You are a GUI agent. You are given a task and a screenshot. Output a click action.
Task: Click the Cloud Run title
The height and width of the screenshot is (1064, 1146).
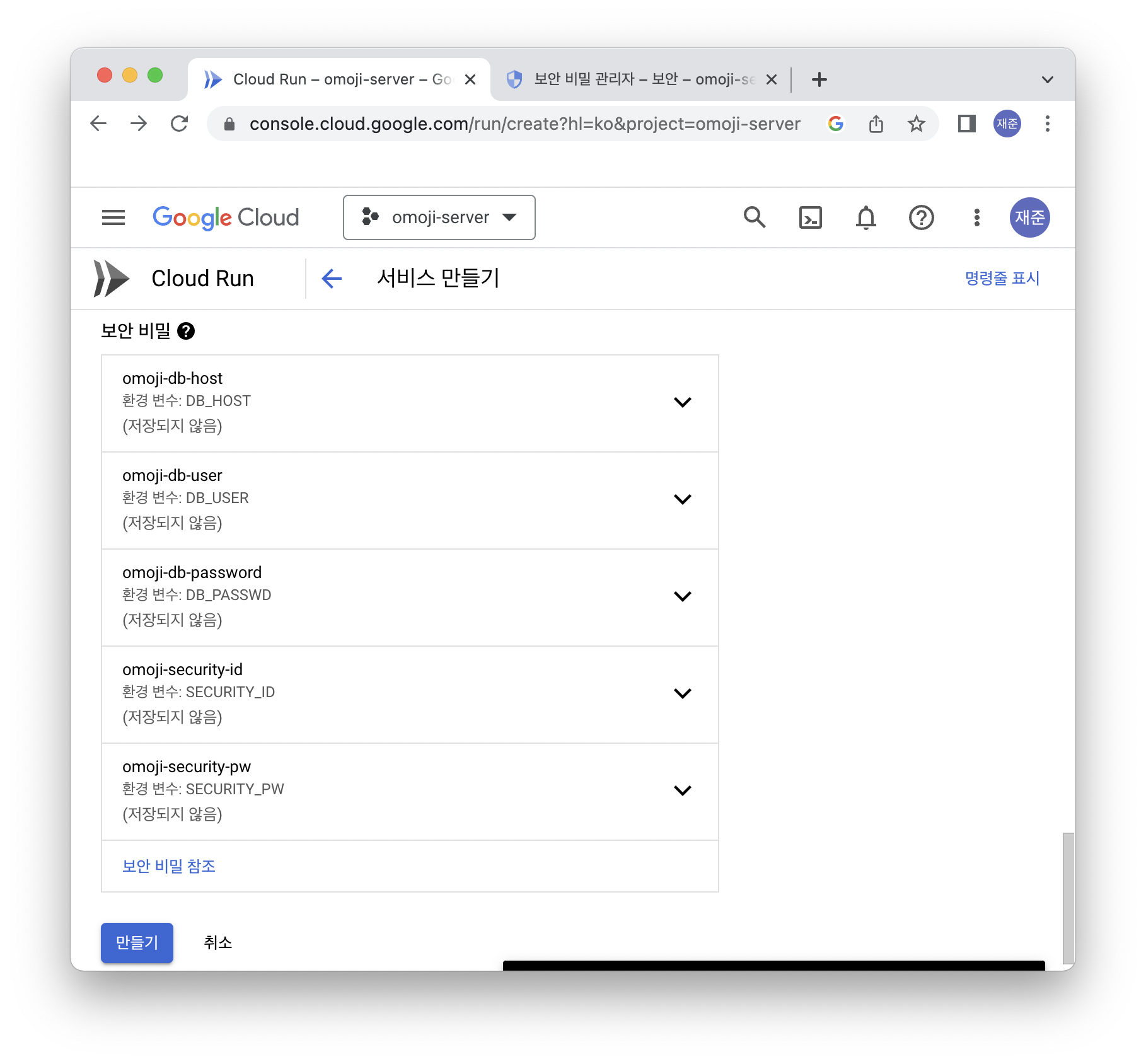(x=203, y=278)
